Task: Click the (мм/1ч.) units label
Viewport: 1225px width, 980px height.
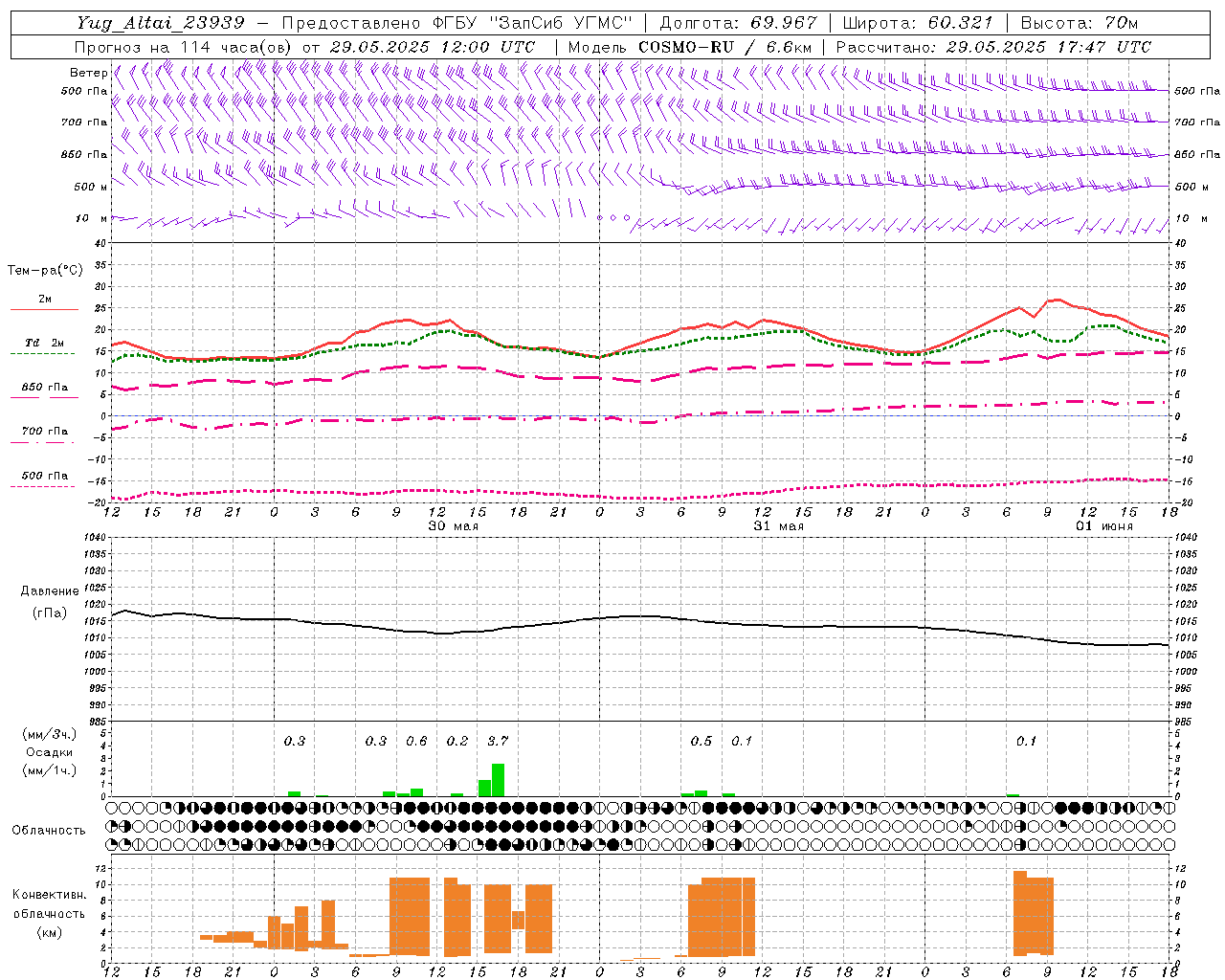Action: [49, 770]
